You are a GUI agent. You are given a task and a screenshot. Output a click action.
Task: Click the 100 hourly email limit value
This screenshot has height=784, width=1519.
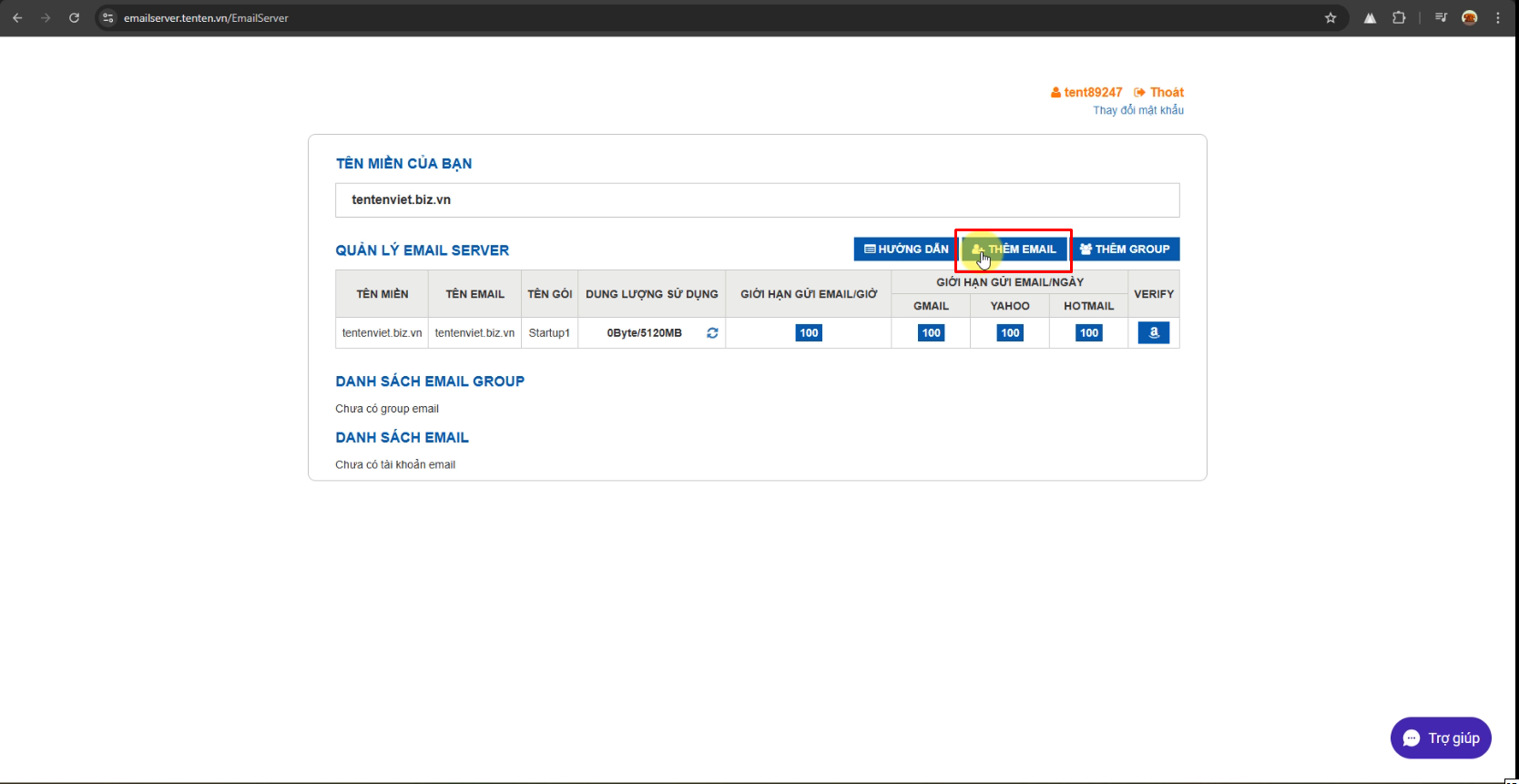point(809,333)
